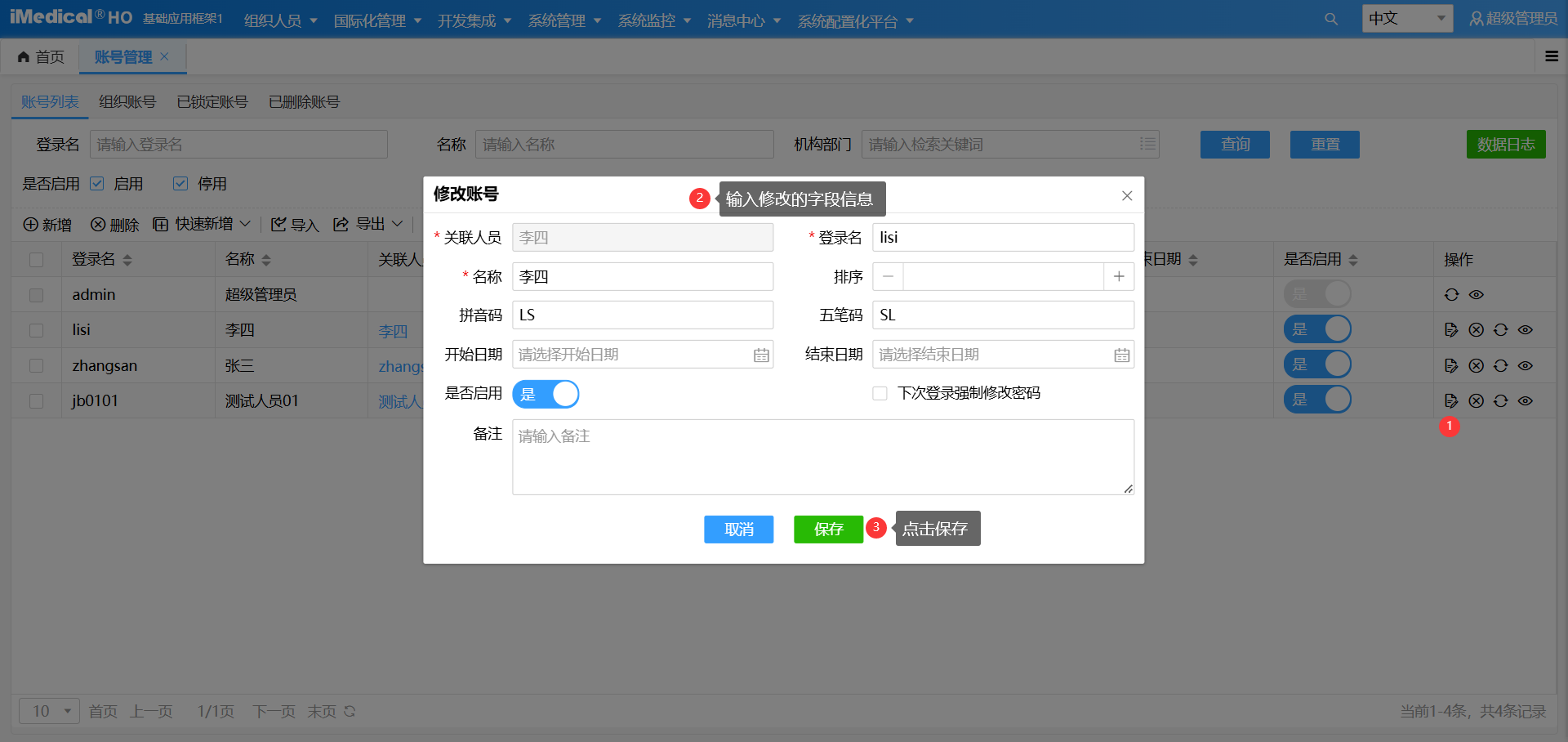Expand the 消息中心 menu
Image resolution: width=1568 pixels, height=742 pixels.
coord(744,20)
